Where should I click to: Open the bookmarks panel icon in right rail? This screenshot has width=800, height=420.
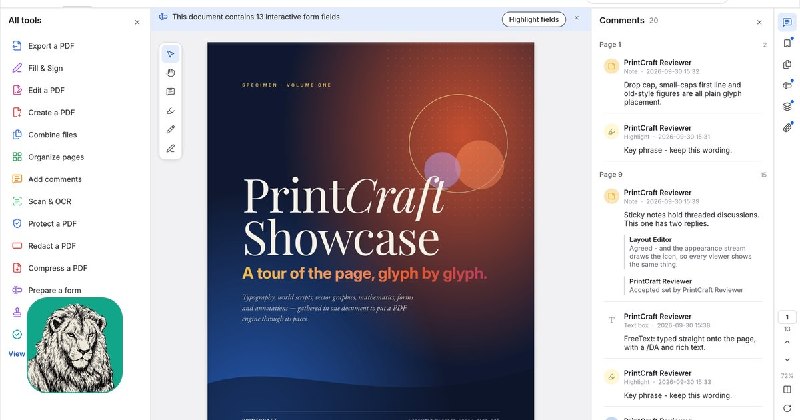coord(787,43)
